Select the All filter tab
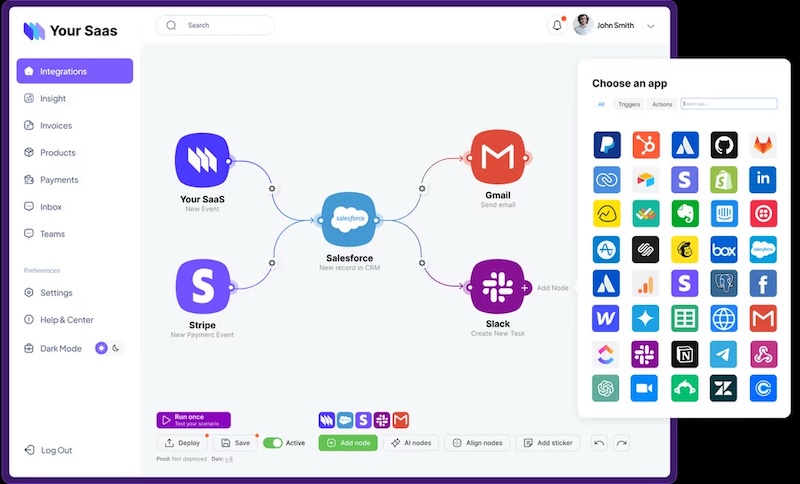 (x=601, y=104)
